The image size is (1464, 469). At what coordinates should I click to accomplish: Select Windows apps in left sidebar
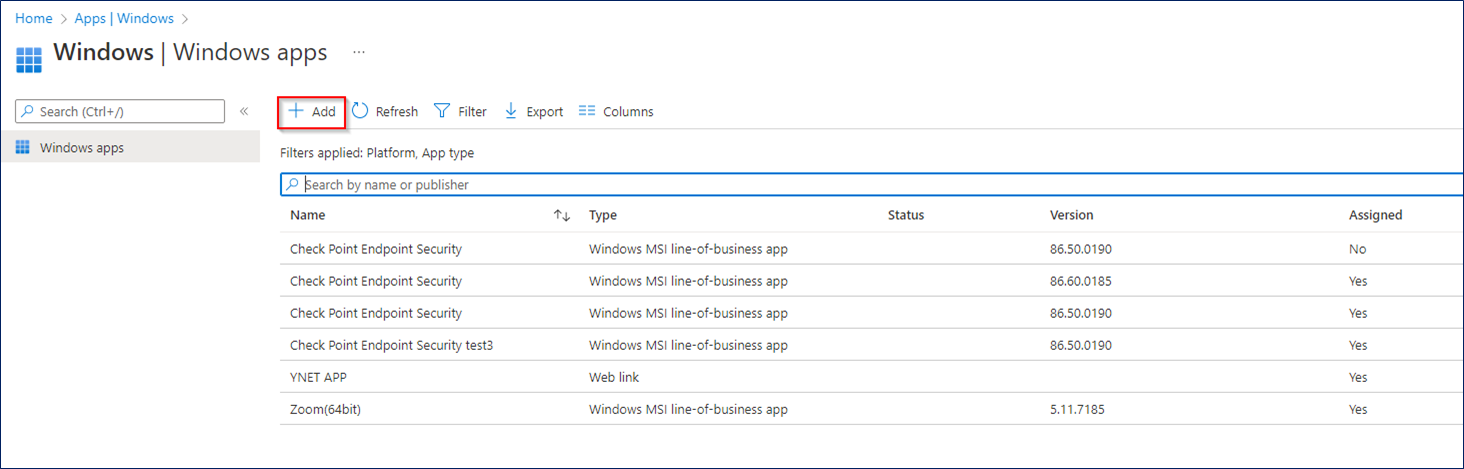[x=82, y=148]
